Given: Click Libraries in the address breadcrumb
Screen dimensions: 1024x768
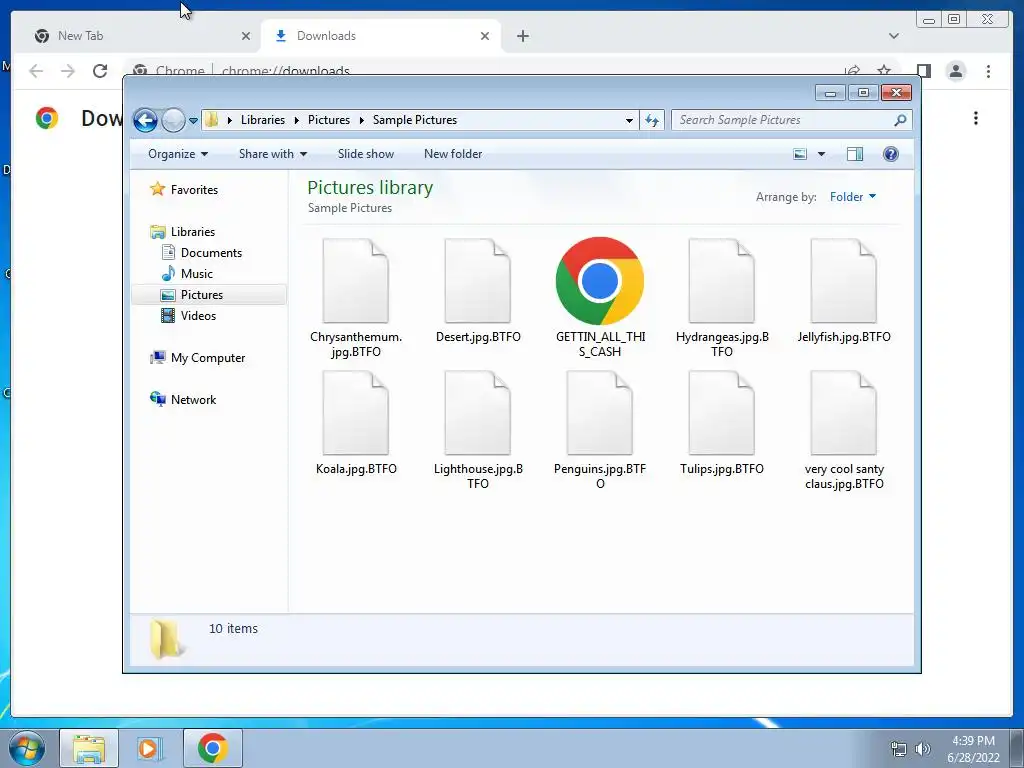Looking at the screenshot, I should [x=263, y=120].
